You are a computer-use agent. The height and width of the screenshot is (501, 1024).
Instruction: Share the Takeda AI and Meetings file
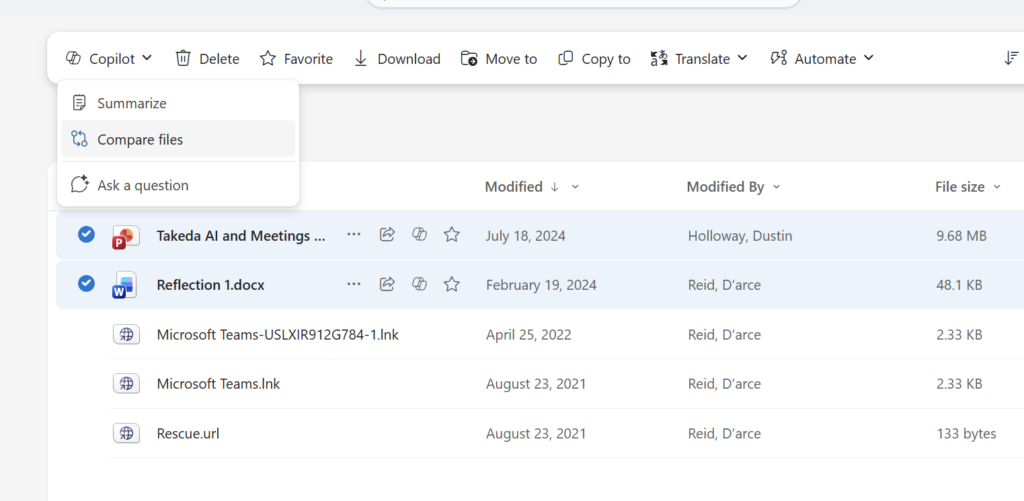(x=387, y=234)
